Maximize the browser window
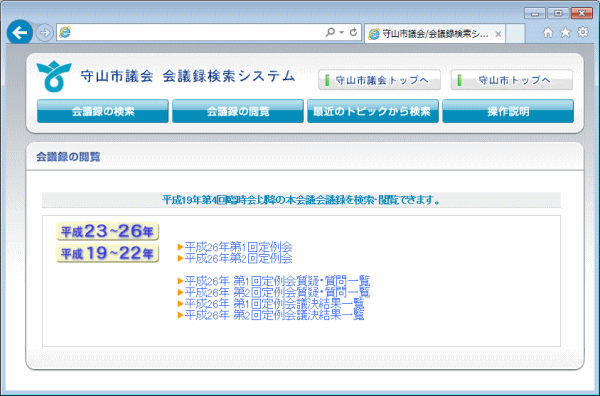Image resolution: width=600 pixels, height=396 pixels. click(558, 13)
